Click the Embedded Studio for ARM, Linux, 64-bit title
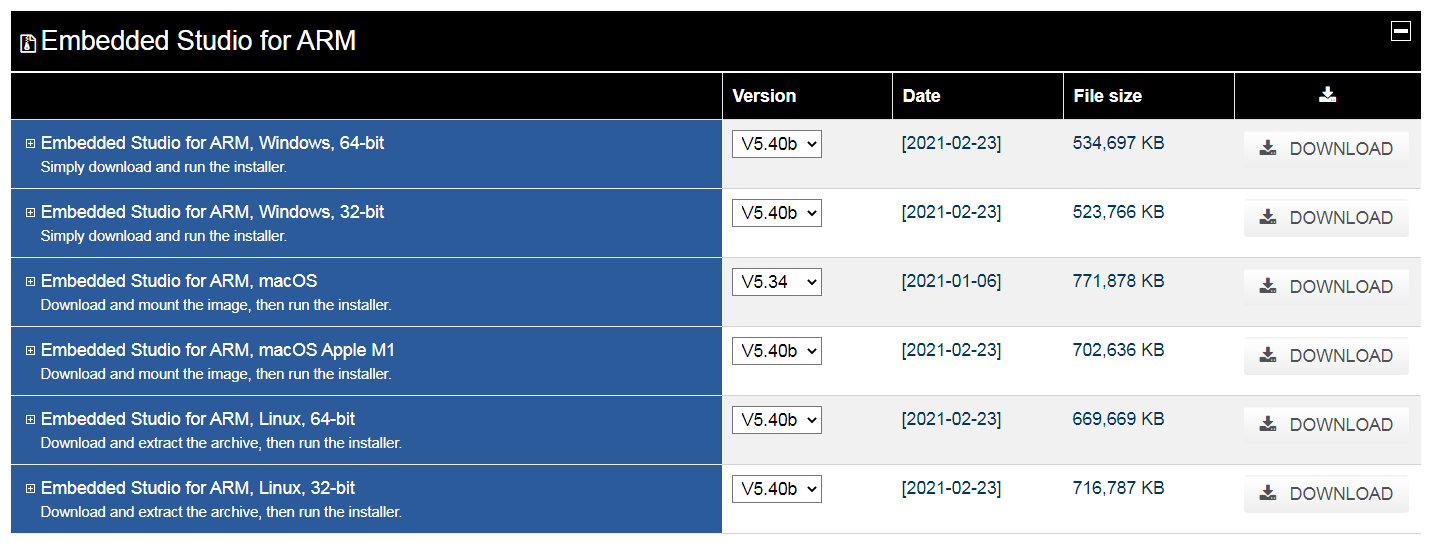 point(198,419)
